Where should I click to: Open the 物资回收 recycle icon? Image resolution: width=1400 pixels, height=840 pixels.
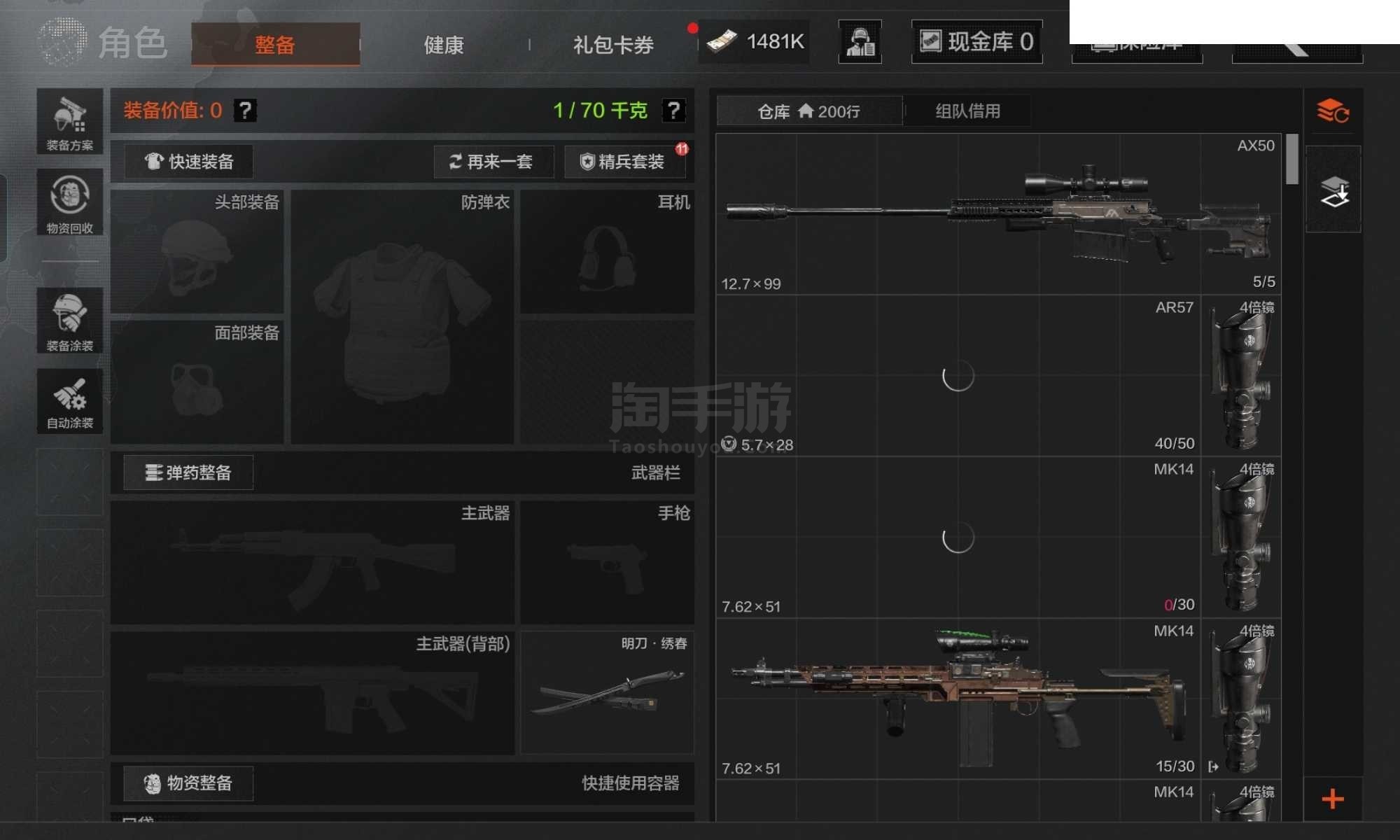69,203
